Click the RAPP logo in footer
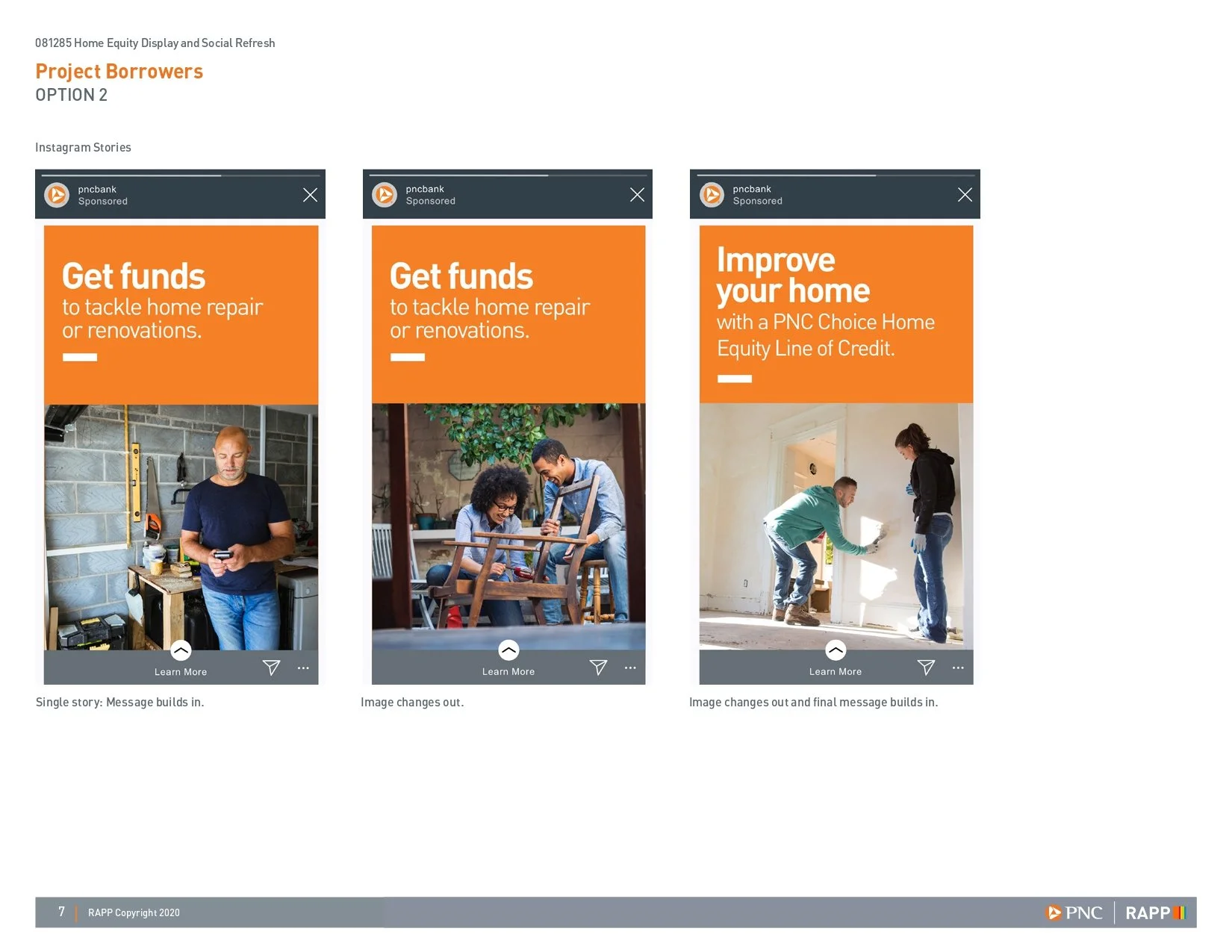This screenshot has width=1232, height=952. pos(1155,912)
